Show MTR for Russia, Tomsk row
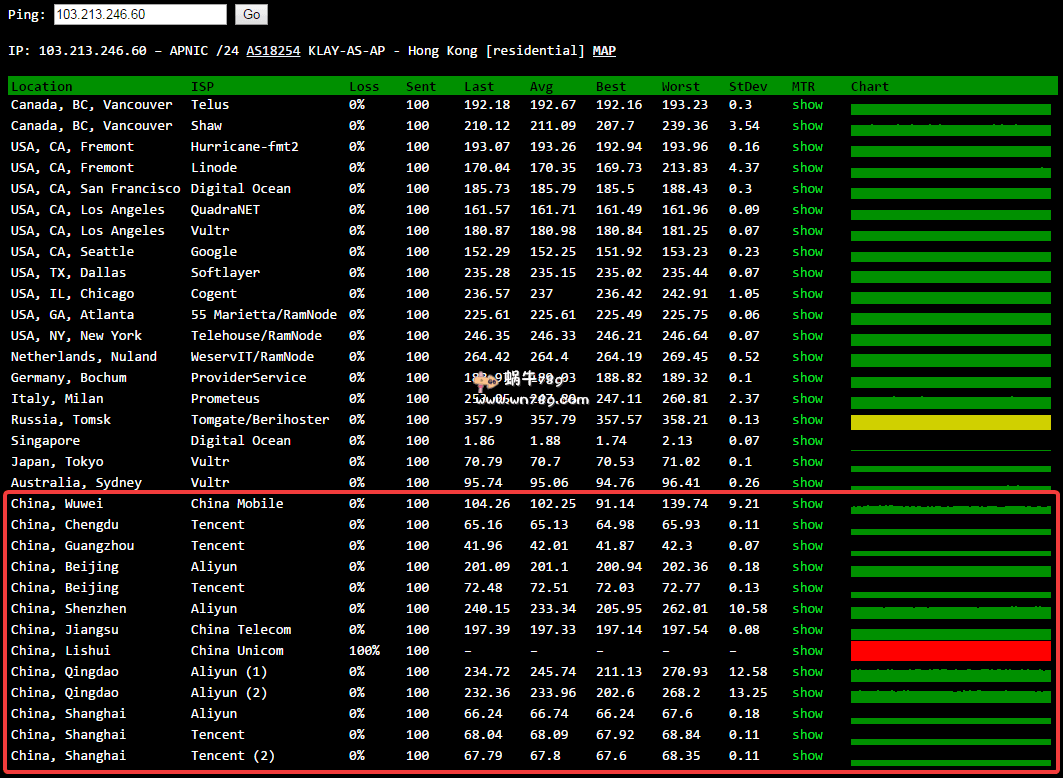Image resolution: width=1063 pixels, height=778 pixels. coord(807,420)
